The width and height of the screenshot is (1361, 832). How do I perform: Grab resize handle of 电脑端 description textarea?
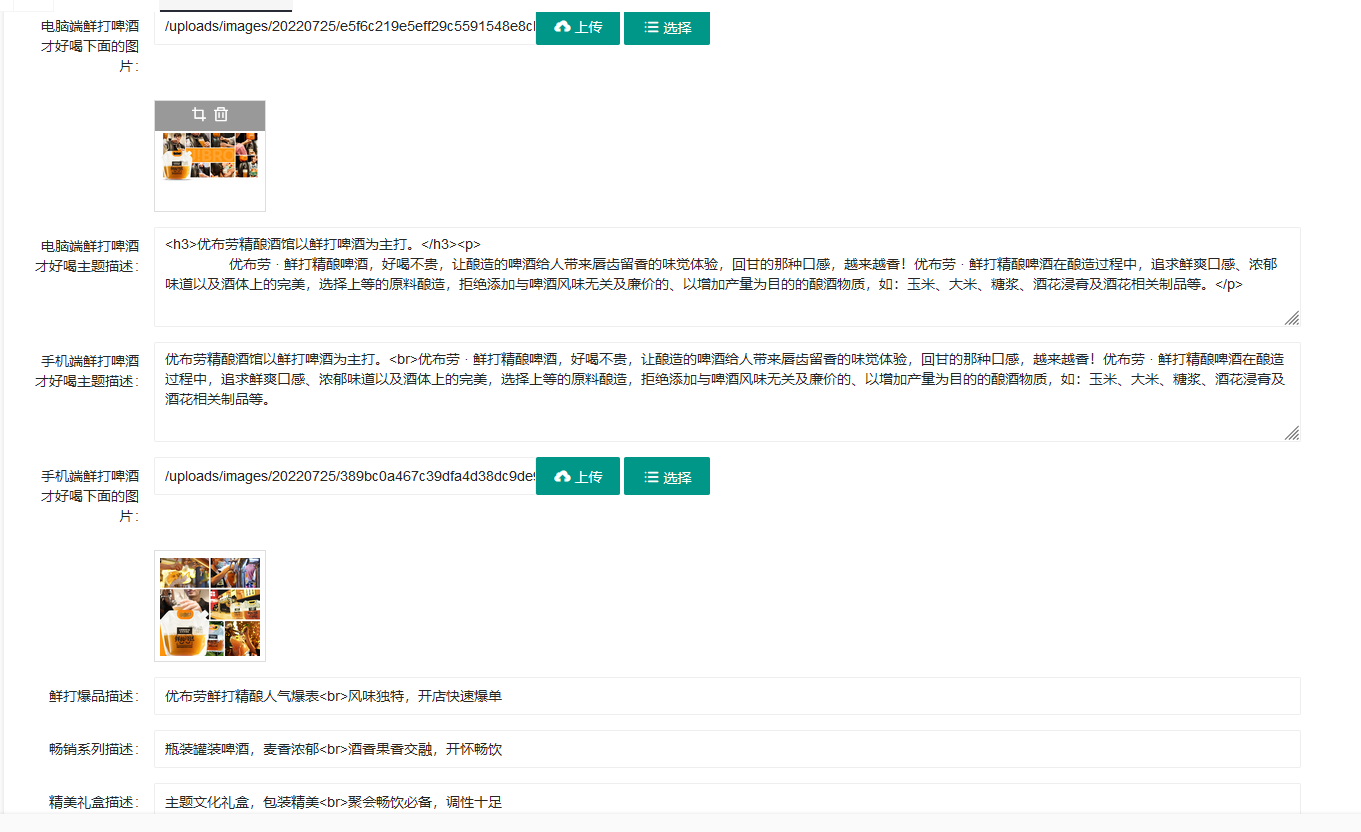[1292, 318]
